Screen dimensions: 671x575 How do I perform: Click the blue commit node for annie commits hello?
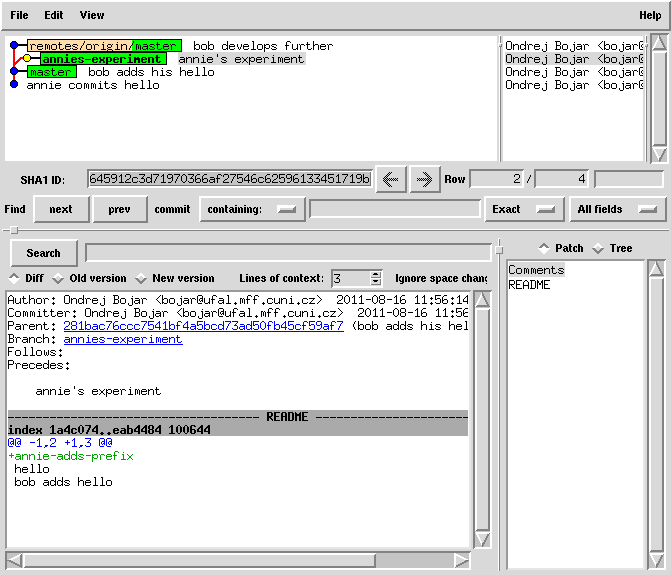point(14,85)
